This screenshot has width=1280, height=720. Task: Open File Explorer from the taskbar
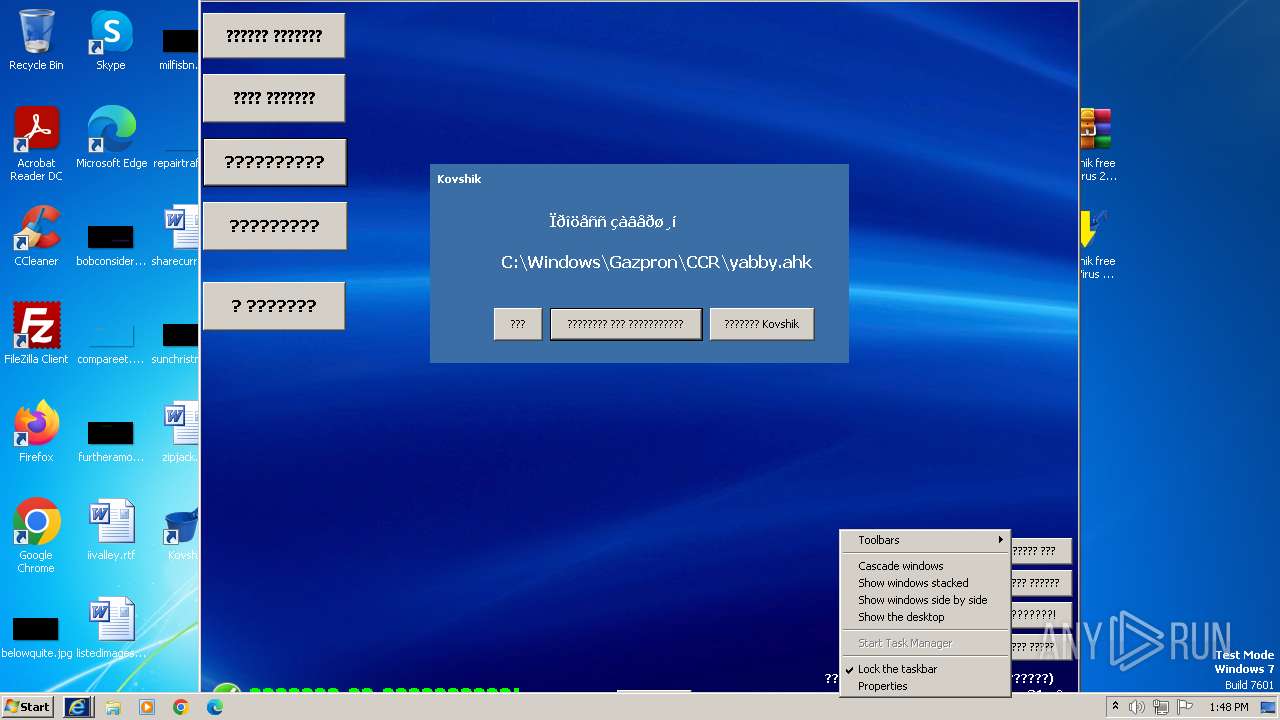click(113, 707)
